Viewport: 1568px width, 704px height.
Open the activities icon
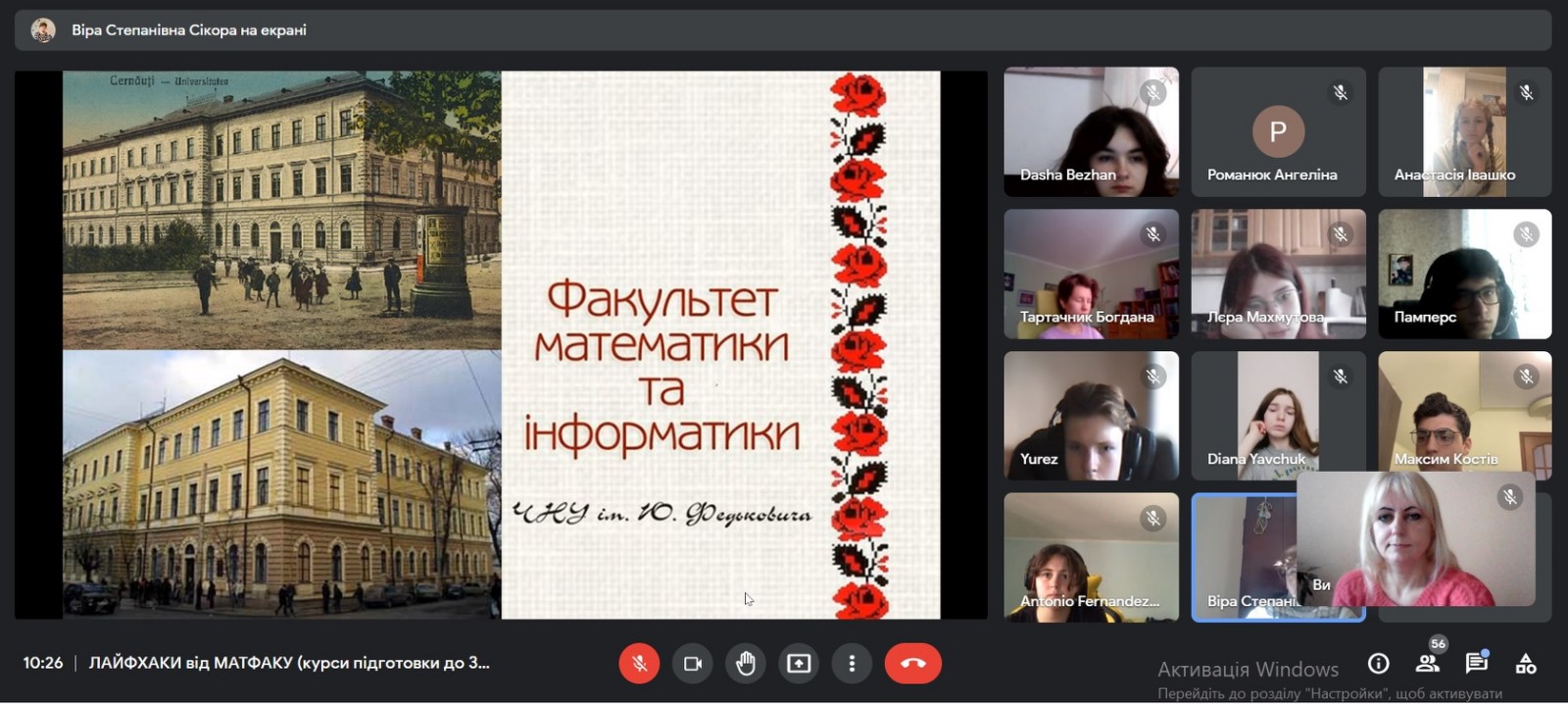point(1526,664)
